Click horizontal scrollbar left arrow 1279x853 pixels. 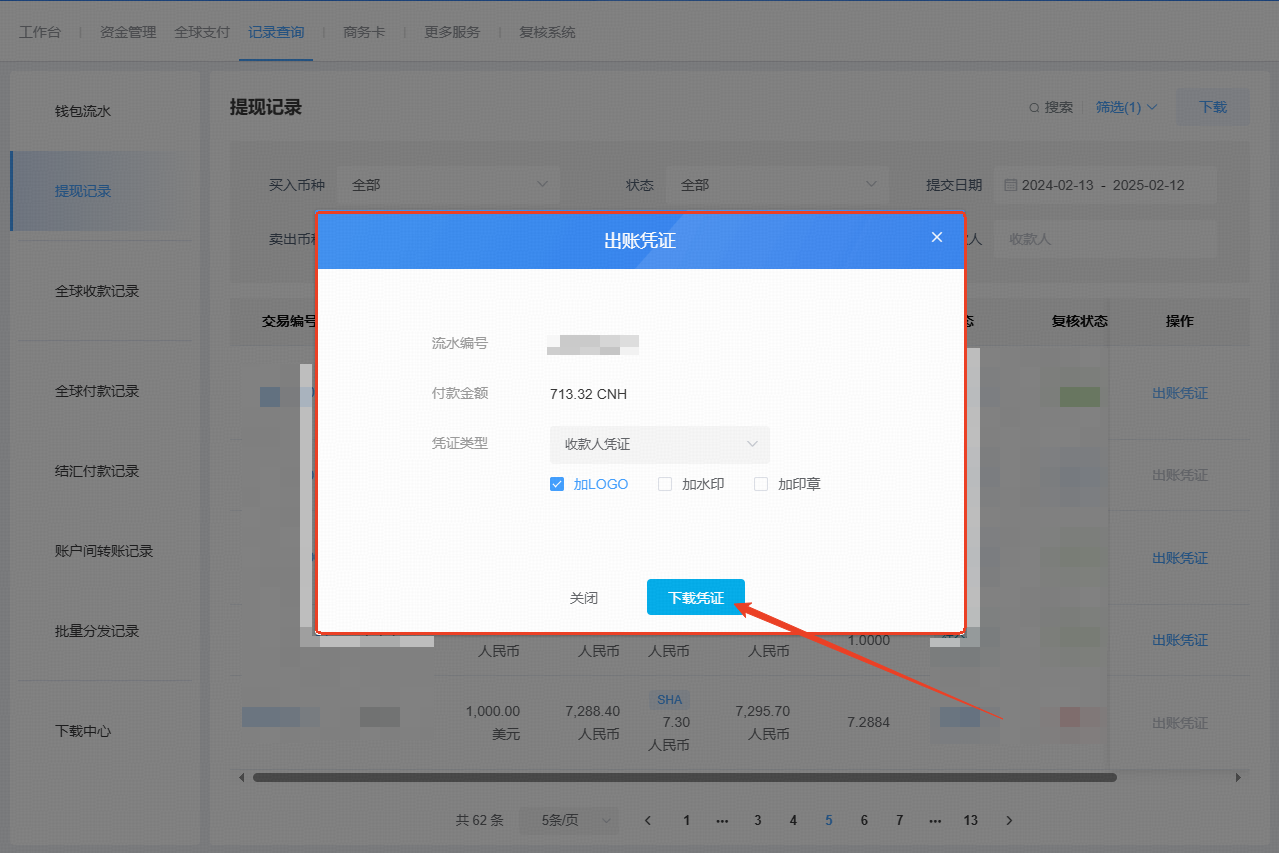pos(240,777)
